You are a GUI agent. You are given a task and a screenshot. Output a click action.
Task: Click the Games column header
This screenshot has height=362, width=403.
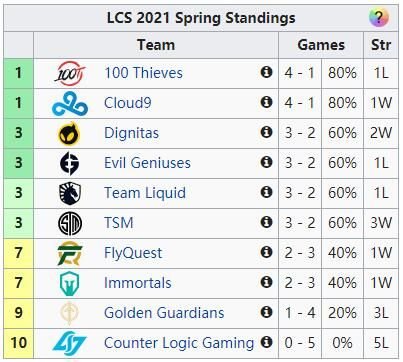pyautogui.click(x=321, y=45)
